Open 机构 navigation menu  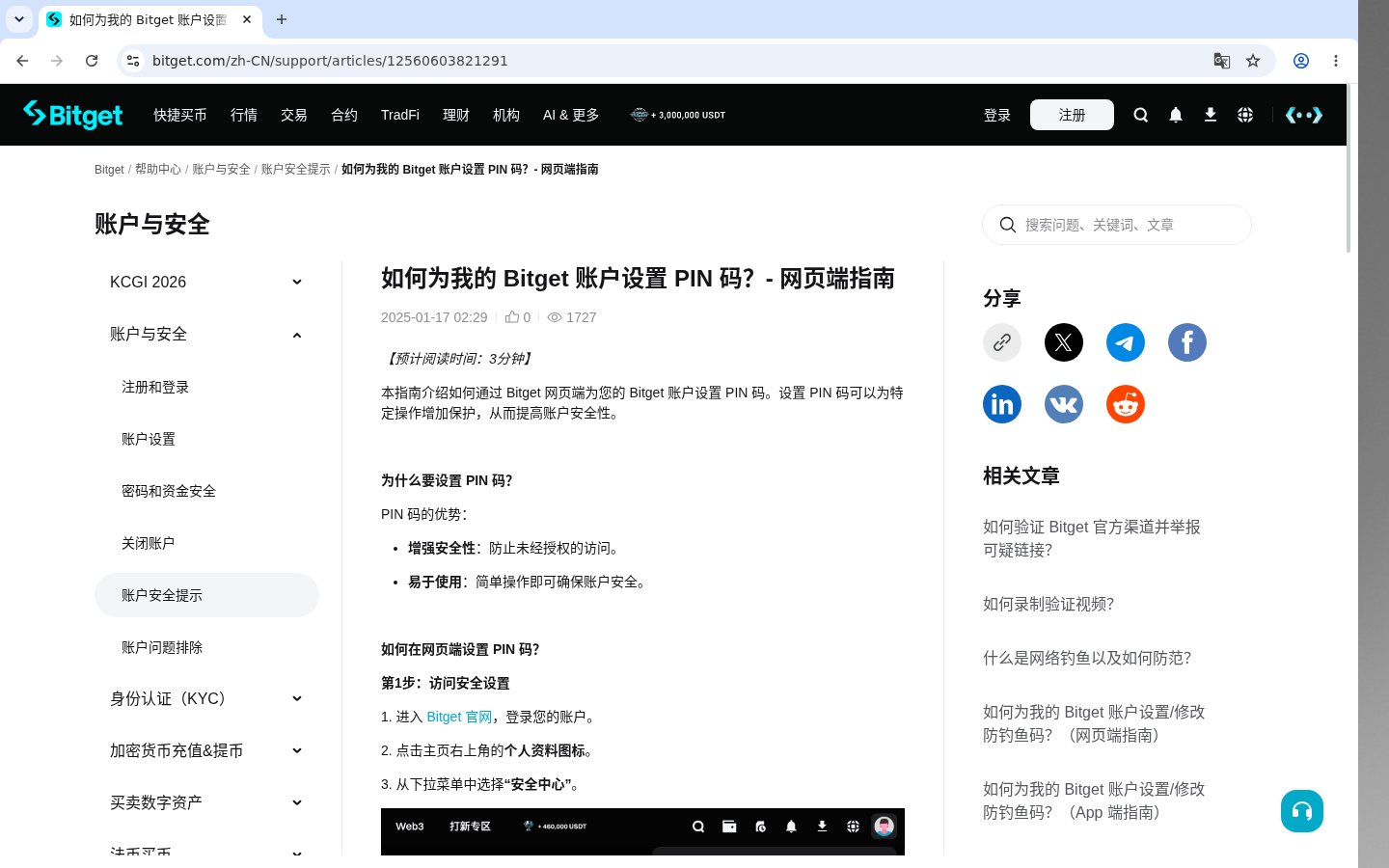click(x=506, y=115)
